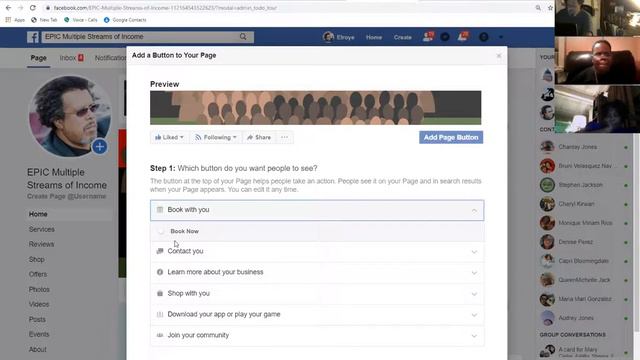This screenshot has width=640, height=360.
Task: Open Events in left page menu
Action: (39, 334)
